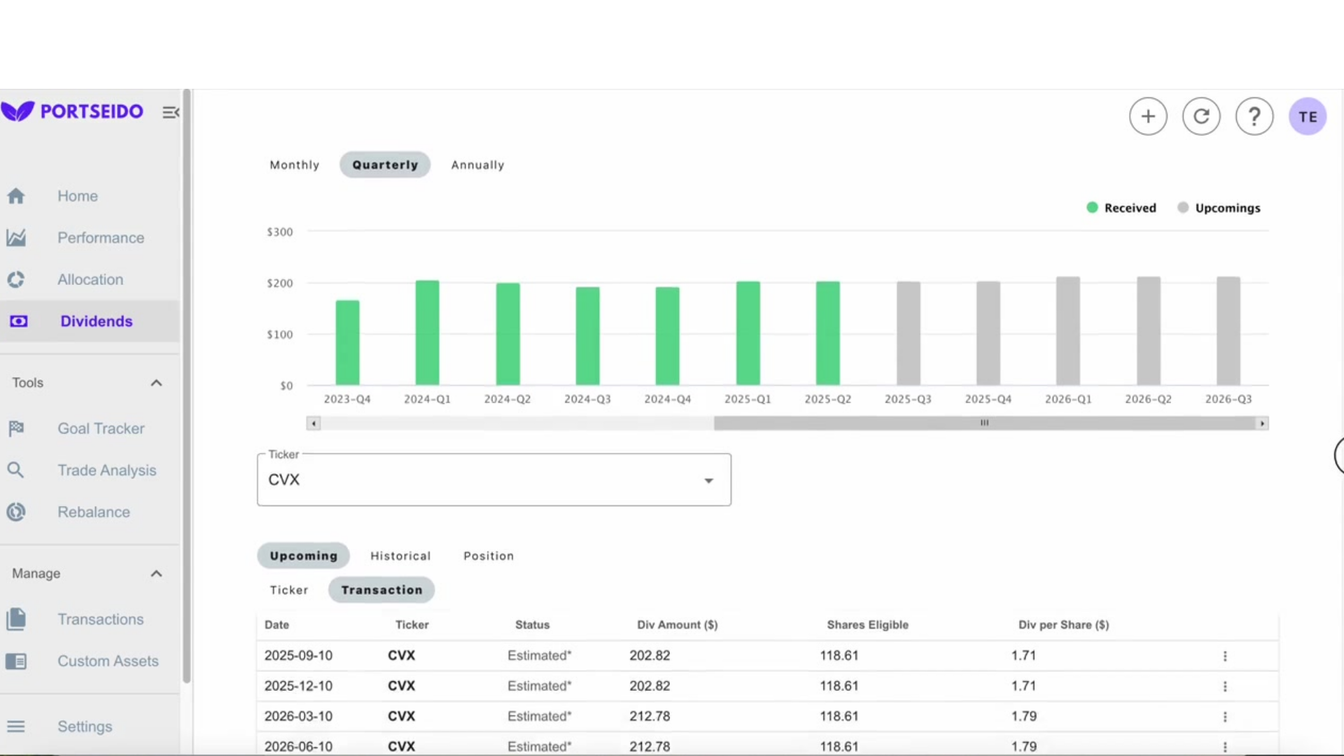Open the Position tab

click(x=488, y=555)
